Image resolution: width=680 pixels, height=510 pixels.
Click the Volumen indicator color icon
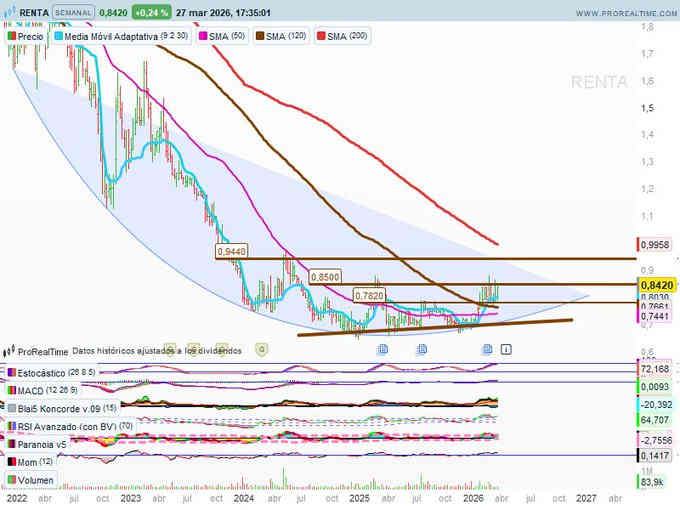point(11,479)
